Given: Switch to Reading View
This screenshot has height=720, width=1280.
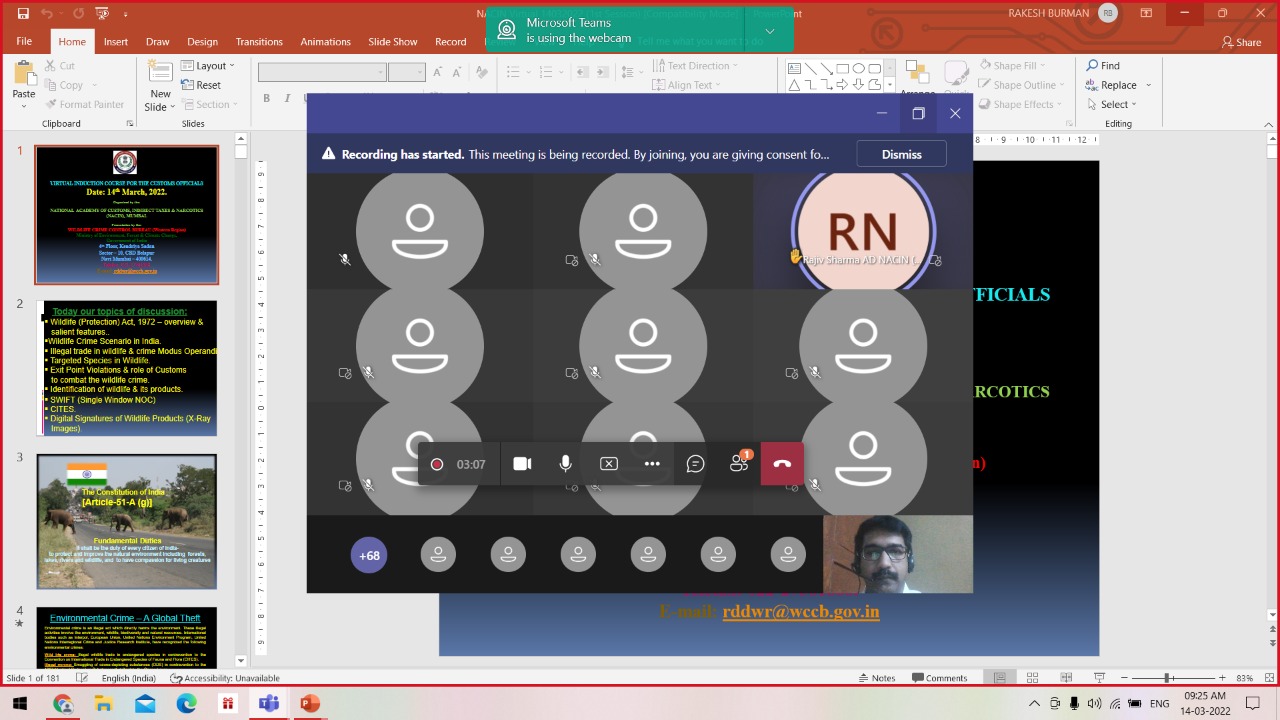Looking at the screenshot, I should coord(1065,678).
